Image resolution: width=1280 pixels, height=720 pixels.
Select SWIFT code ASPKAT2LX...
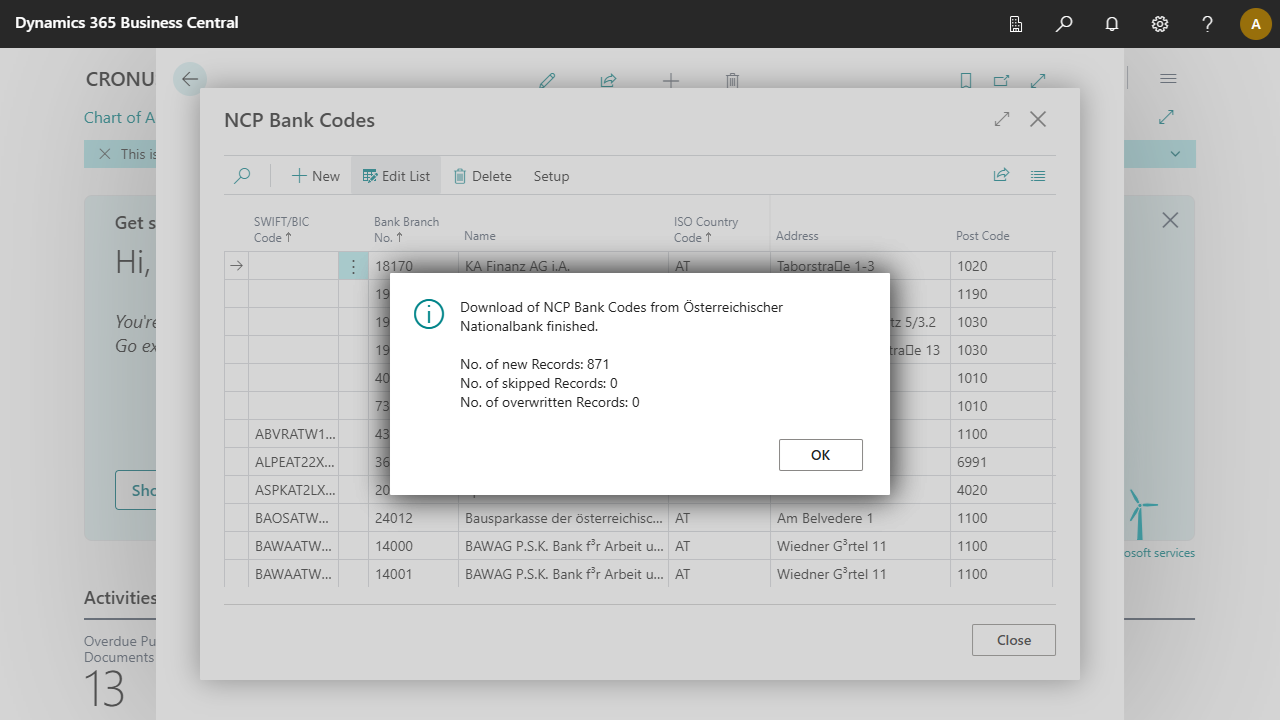295,490
